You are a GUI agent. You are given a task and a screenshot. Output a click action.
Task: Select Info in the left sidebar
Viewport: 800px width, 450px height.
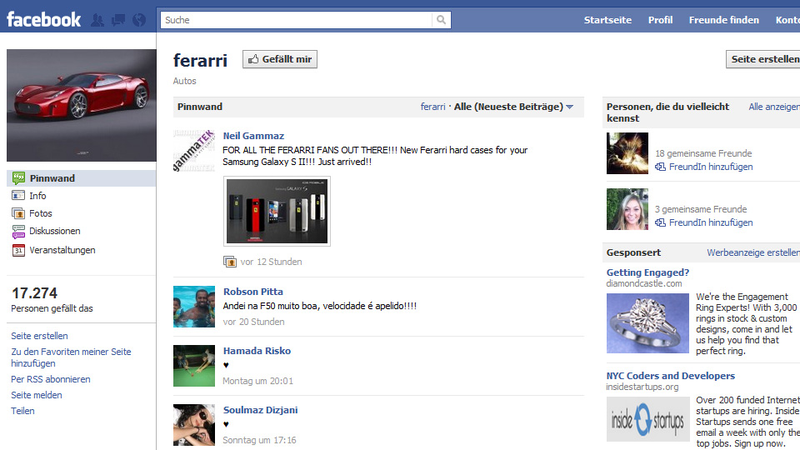pos(38,195)
